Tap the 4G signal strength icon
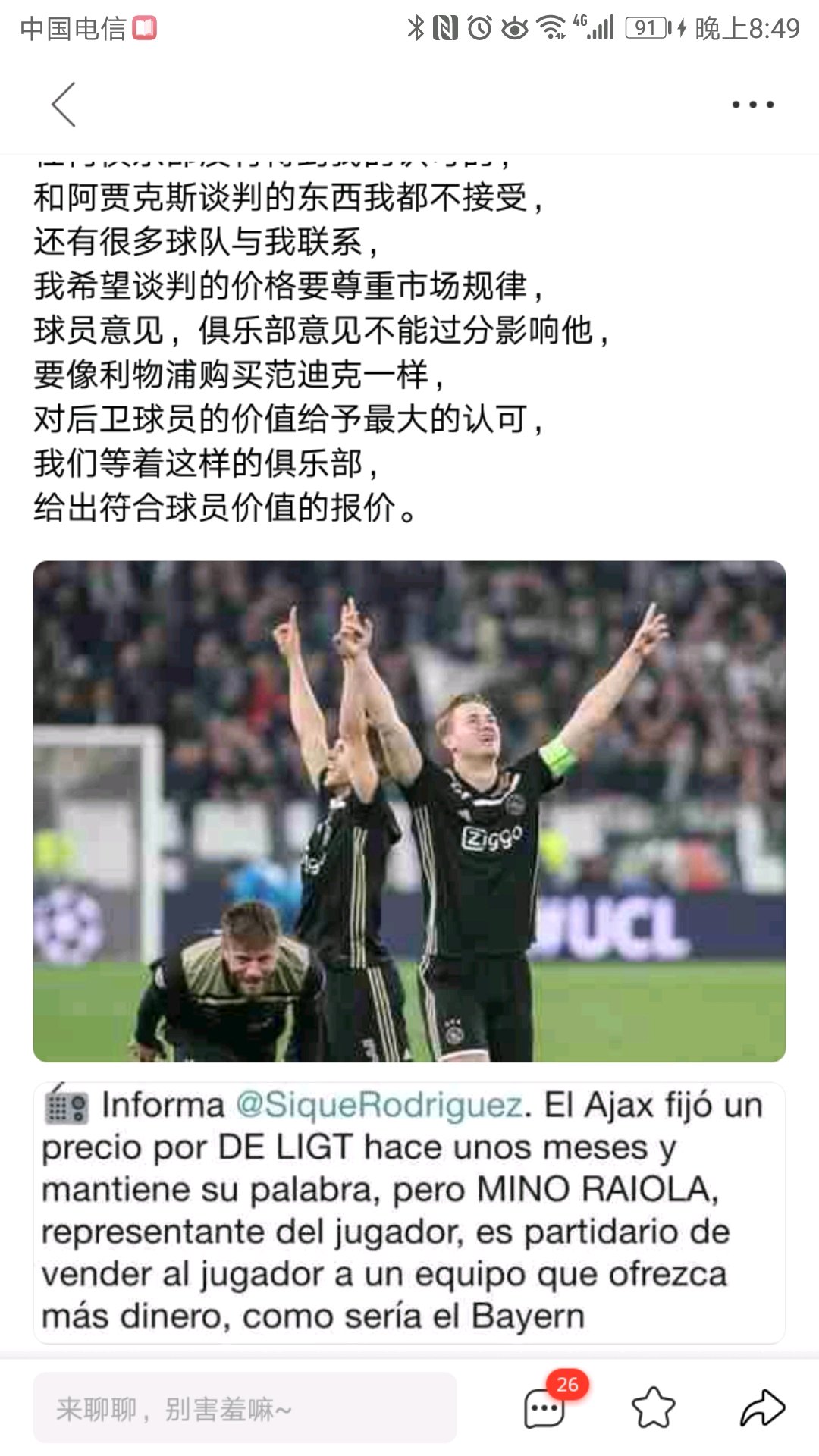This screenshot has width=819, height=1456. 594,27
